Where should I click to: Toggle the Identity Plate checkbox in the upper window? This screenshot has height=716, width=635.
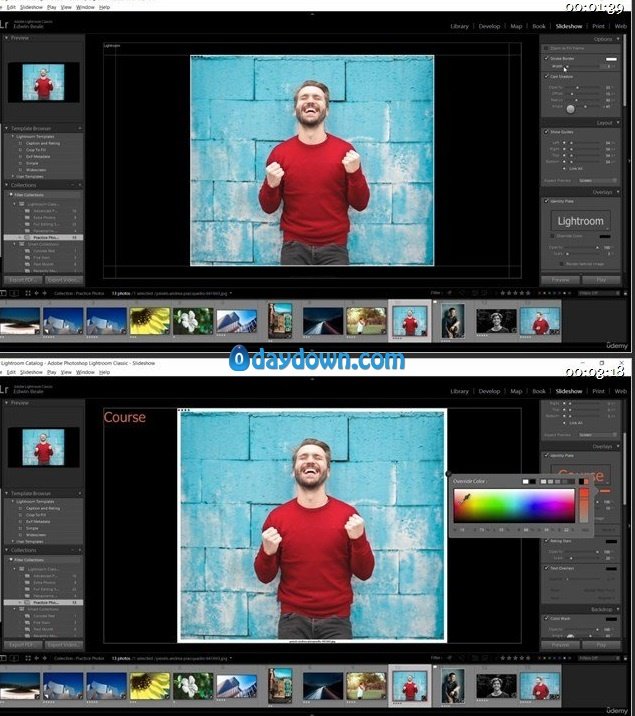546,201
